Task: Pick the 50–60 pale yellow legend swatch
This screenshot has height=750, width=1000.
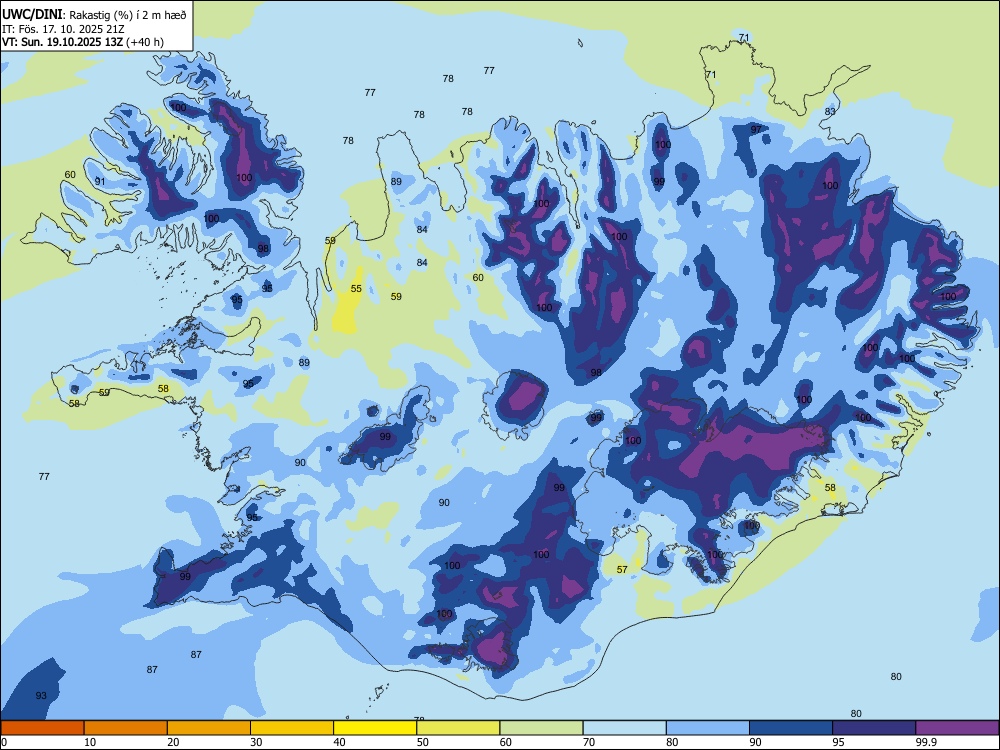Action: (x=458, y=728)
